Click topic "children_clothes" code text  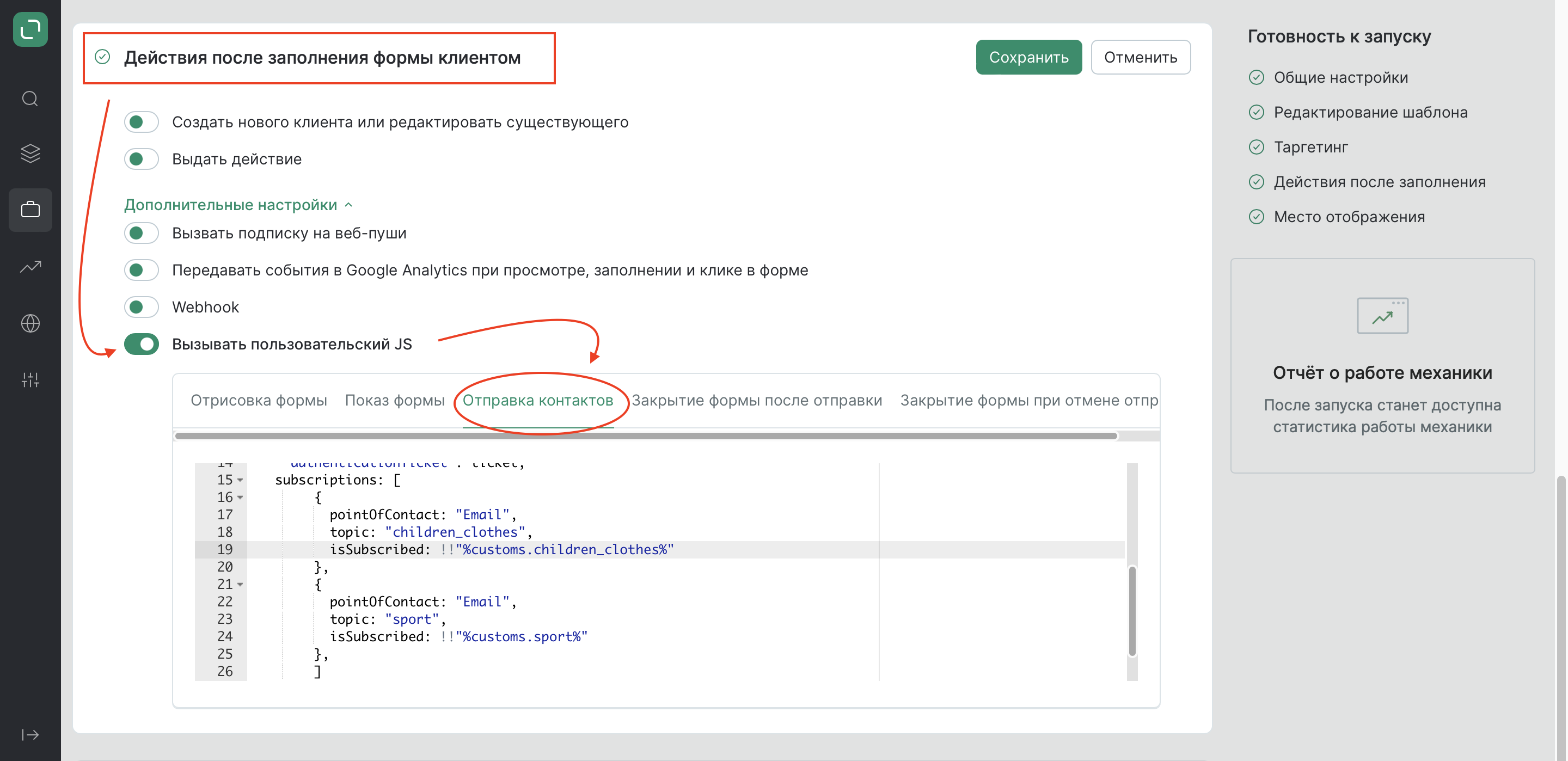point(431,532)
